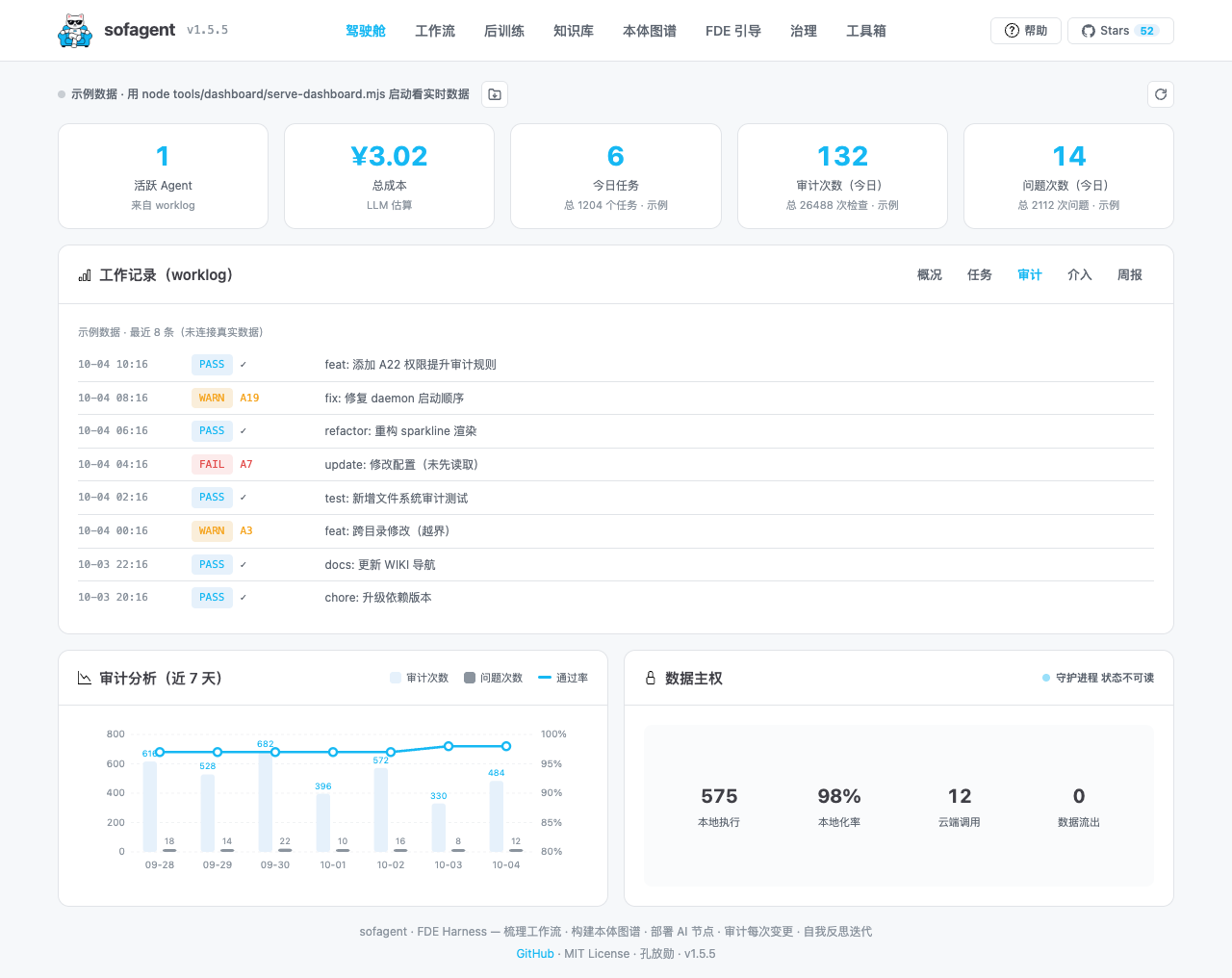
Task: Open 本体图谱 nav item
Action: [x=650, y=31]
